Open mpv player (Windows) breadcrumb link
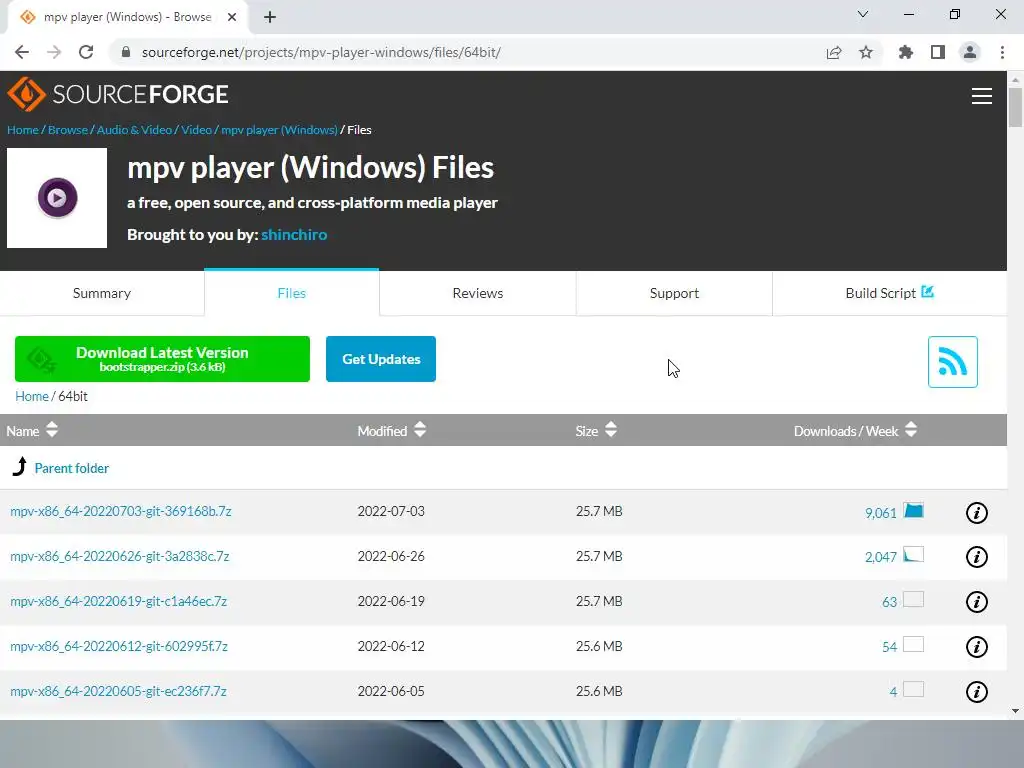 click(279, 130)
